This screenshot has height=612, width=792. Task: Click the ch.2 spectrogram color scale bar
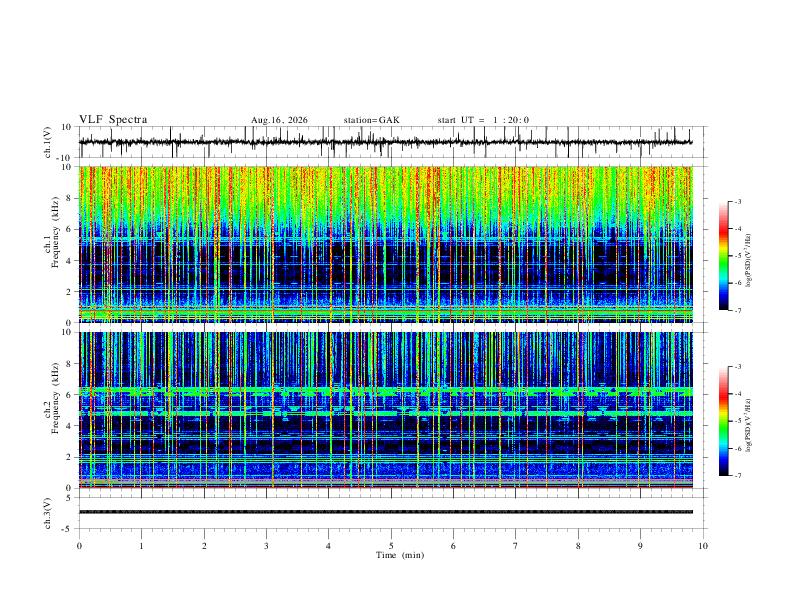[723, 421]
